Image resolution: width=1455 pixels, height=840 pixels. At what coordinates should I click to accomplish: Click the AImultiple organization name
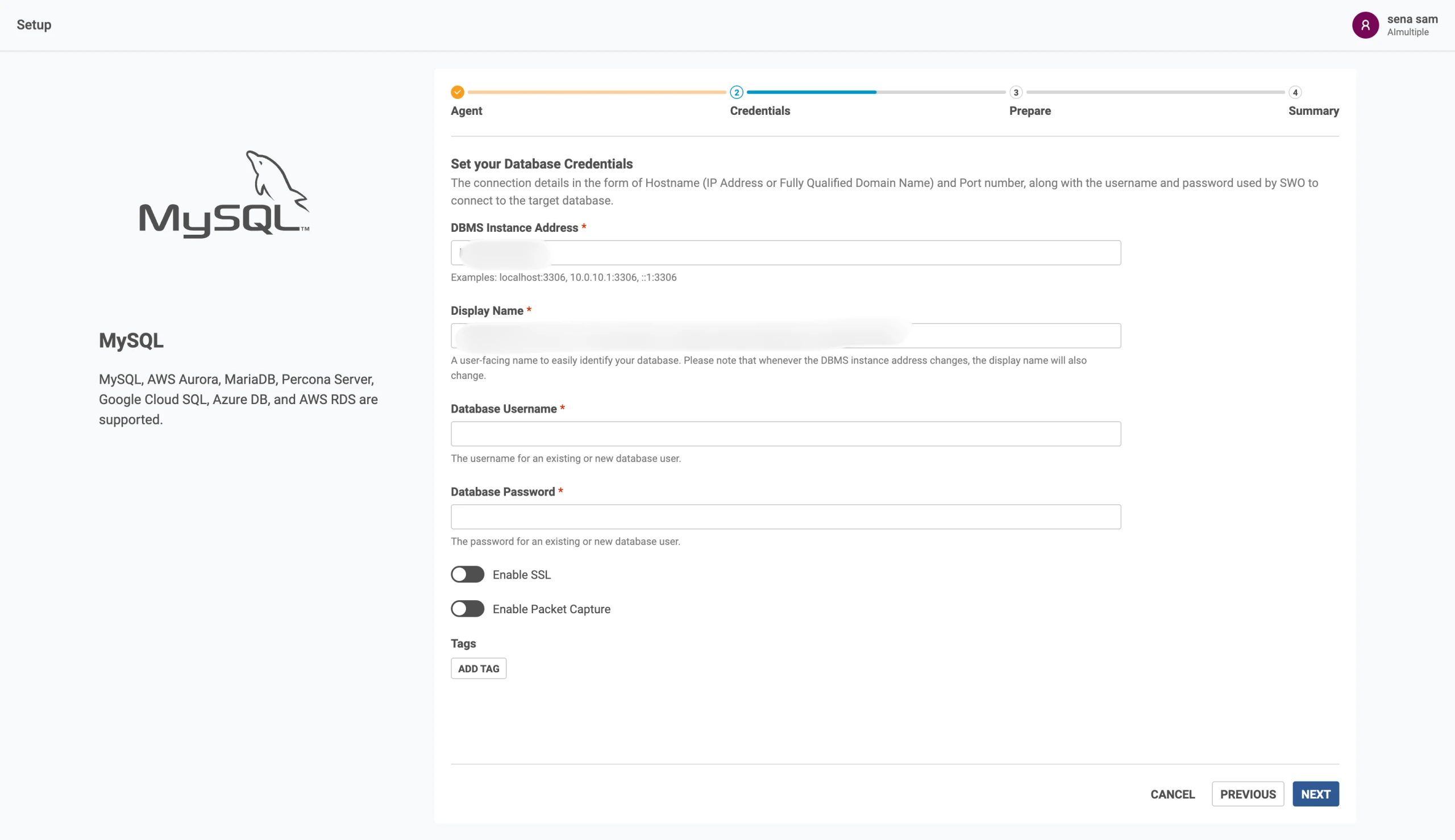pyautogui.click(x=1408, y=32)
